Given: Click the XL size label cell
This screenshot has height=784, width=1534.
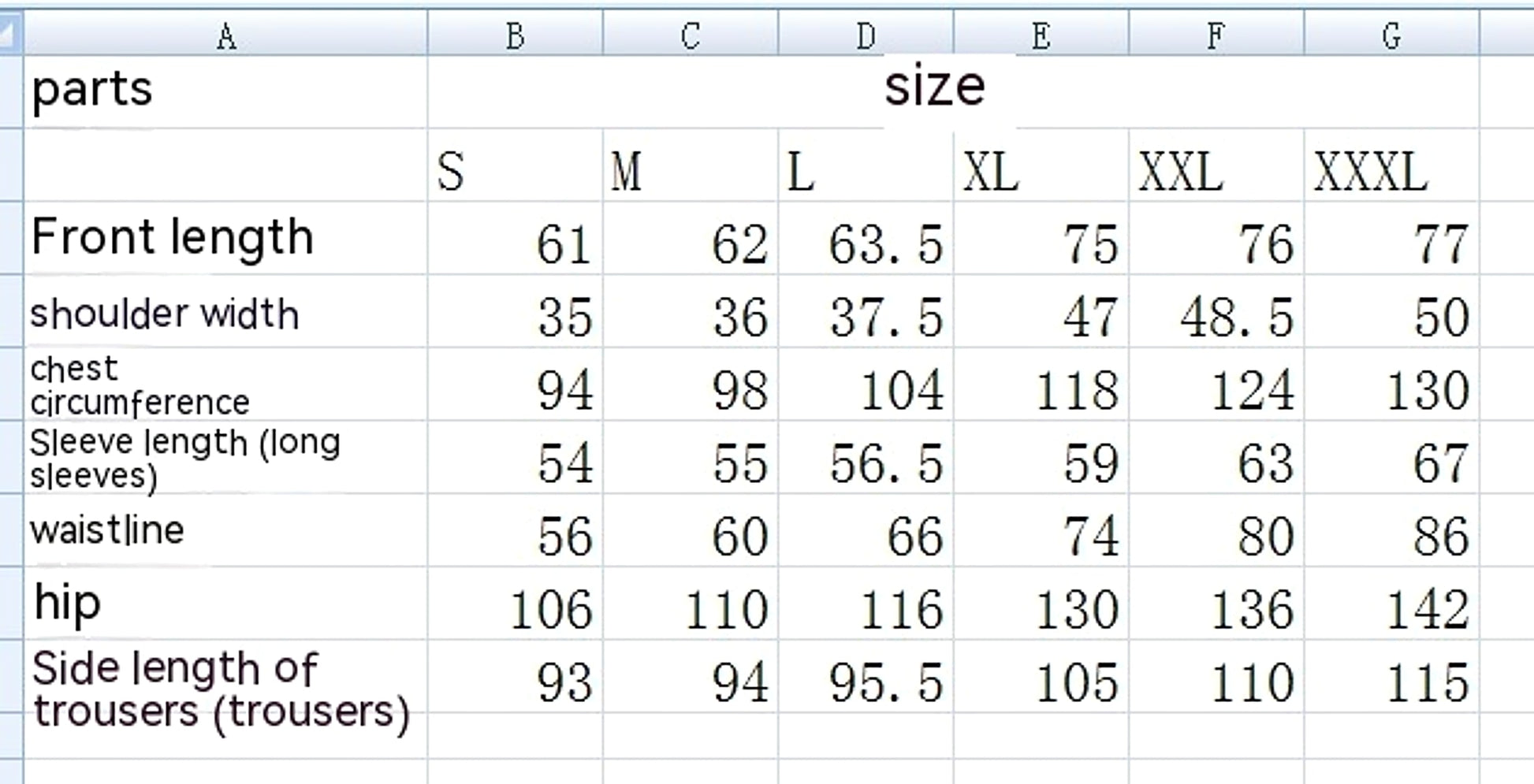Looking at the screenshot, I should point(1041,165).
